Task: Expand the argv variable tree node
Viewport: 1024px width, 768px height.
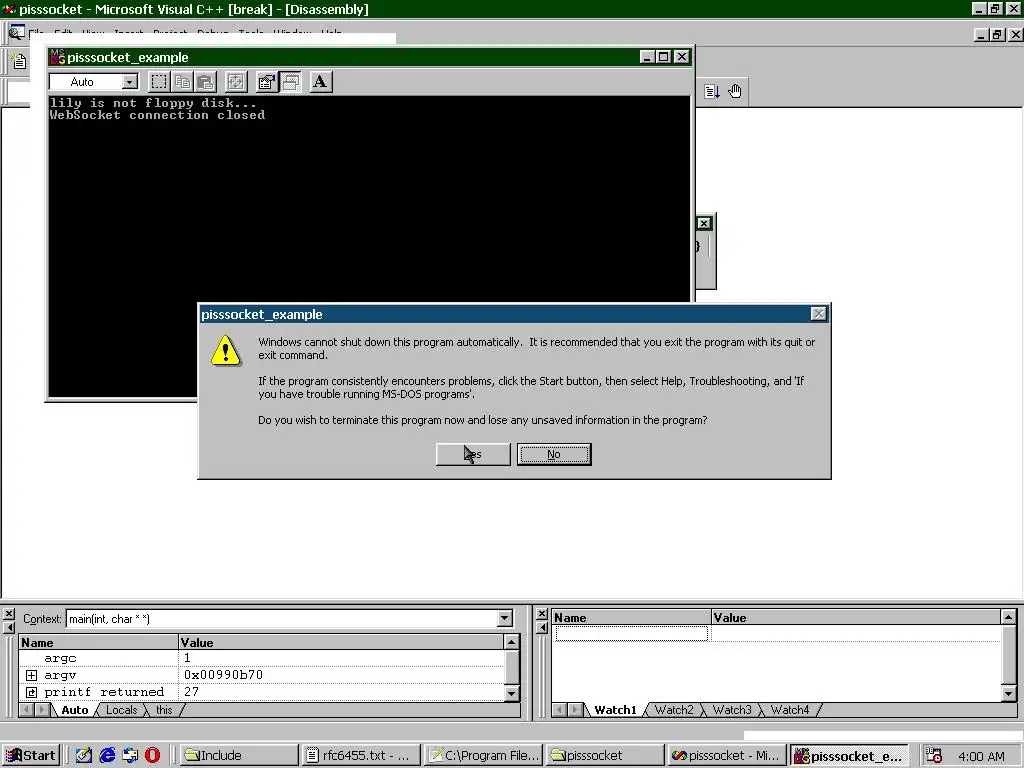Action: pos(31,675)
